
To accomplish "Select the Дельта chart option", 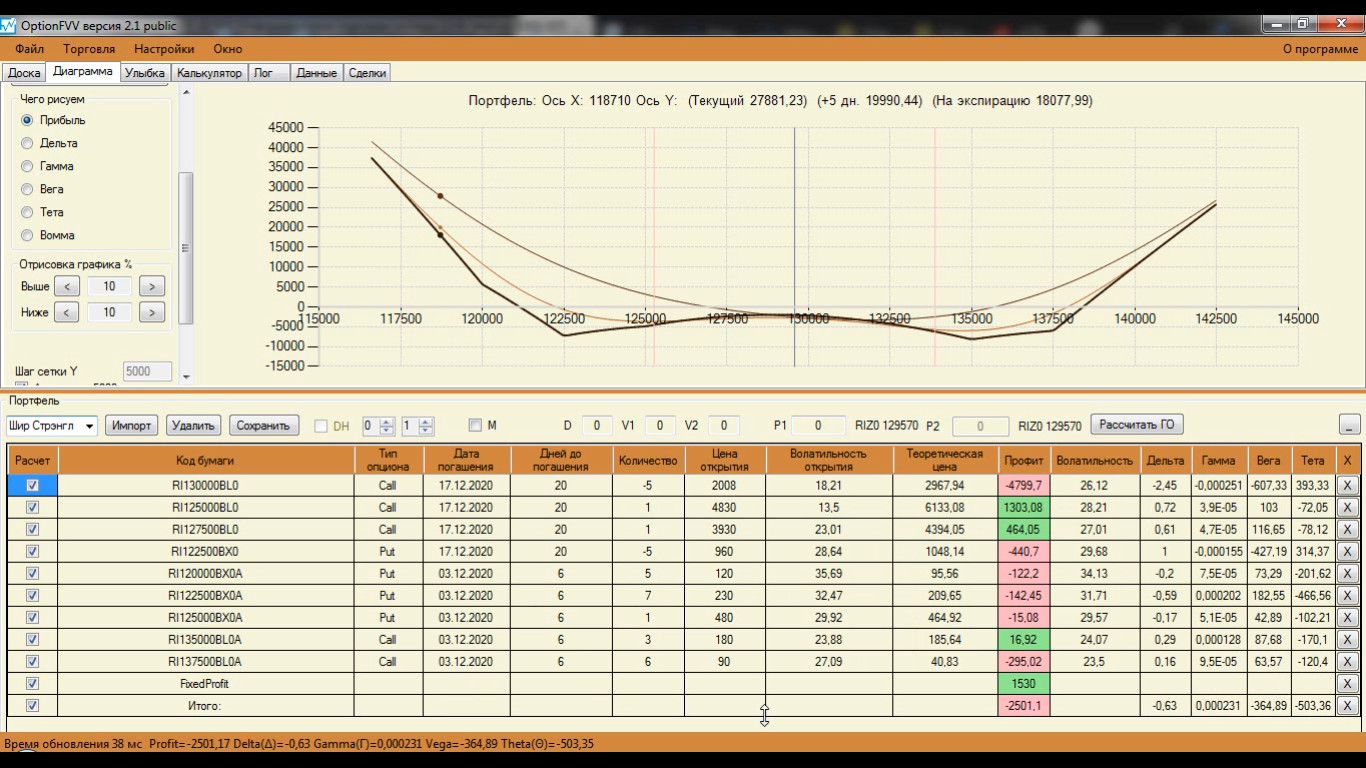I will point(27,143).
